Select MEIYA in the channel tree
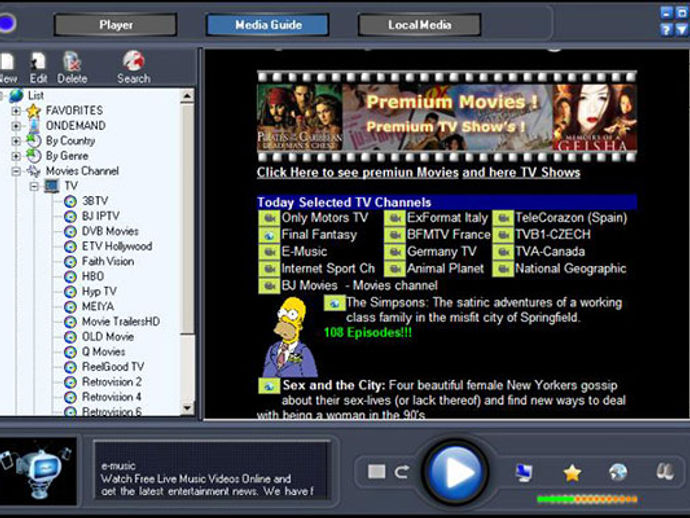Viewport: 690px width, 518px height. tap(98, 306)
